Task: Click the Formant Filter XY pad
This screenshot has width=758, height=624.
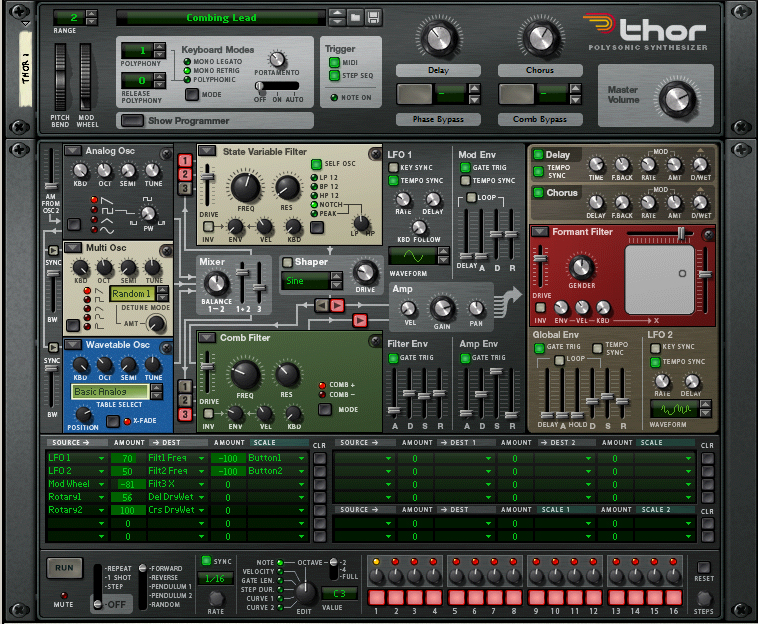Action: (x=659, y=280)
